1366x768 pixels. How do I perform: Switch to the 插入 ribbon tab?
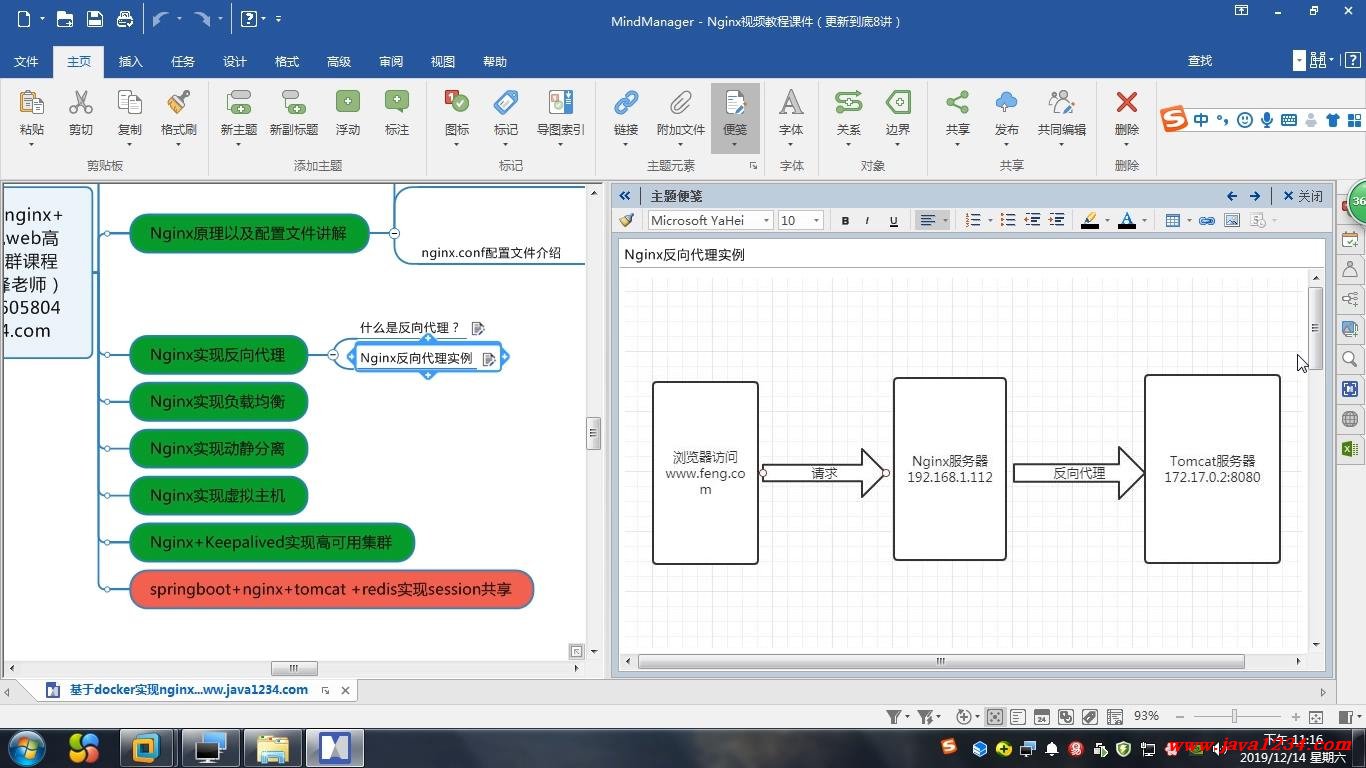[x=131, y=62]
